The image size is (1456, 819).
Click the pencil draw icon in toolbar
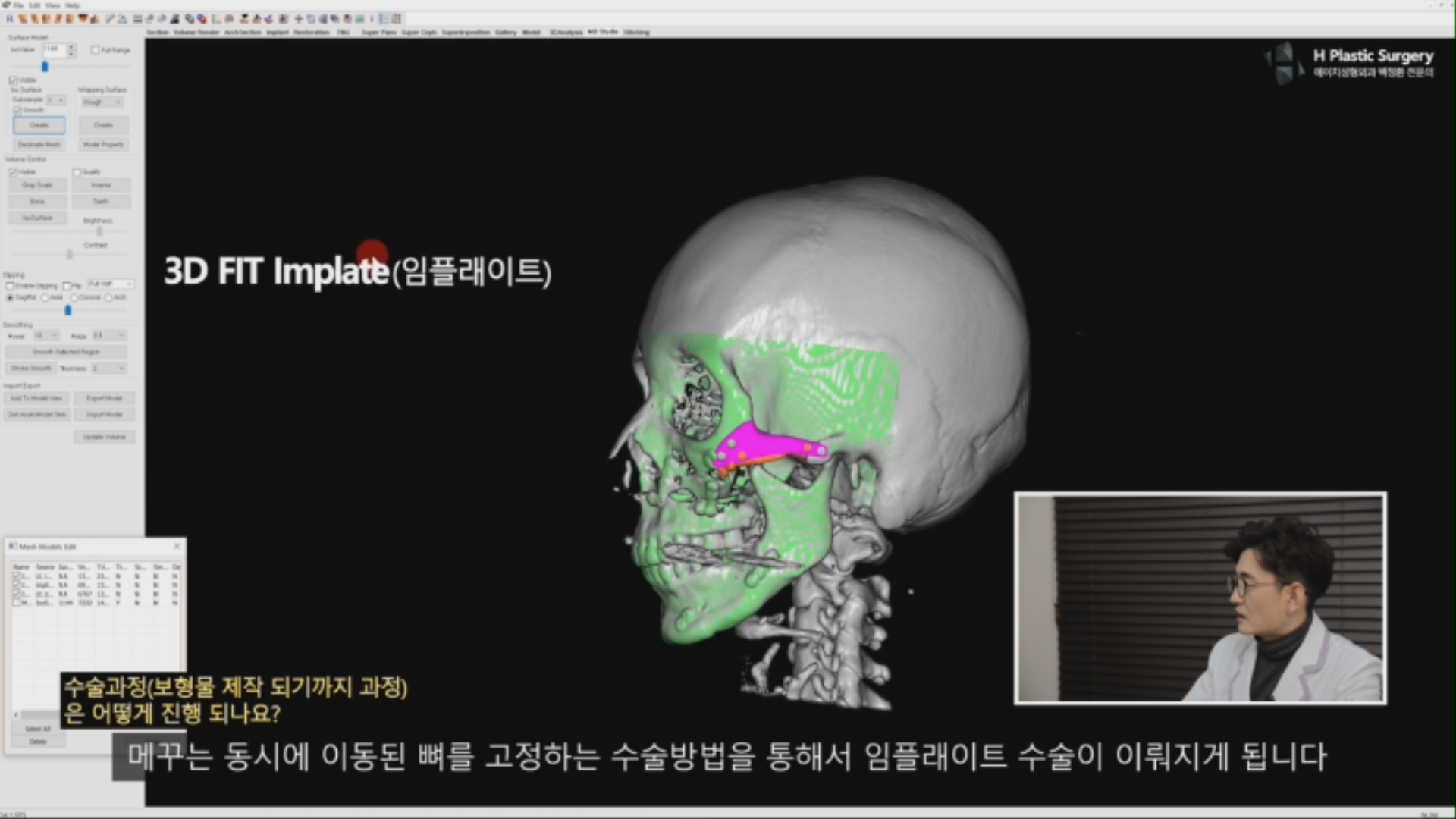[110, 19]
